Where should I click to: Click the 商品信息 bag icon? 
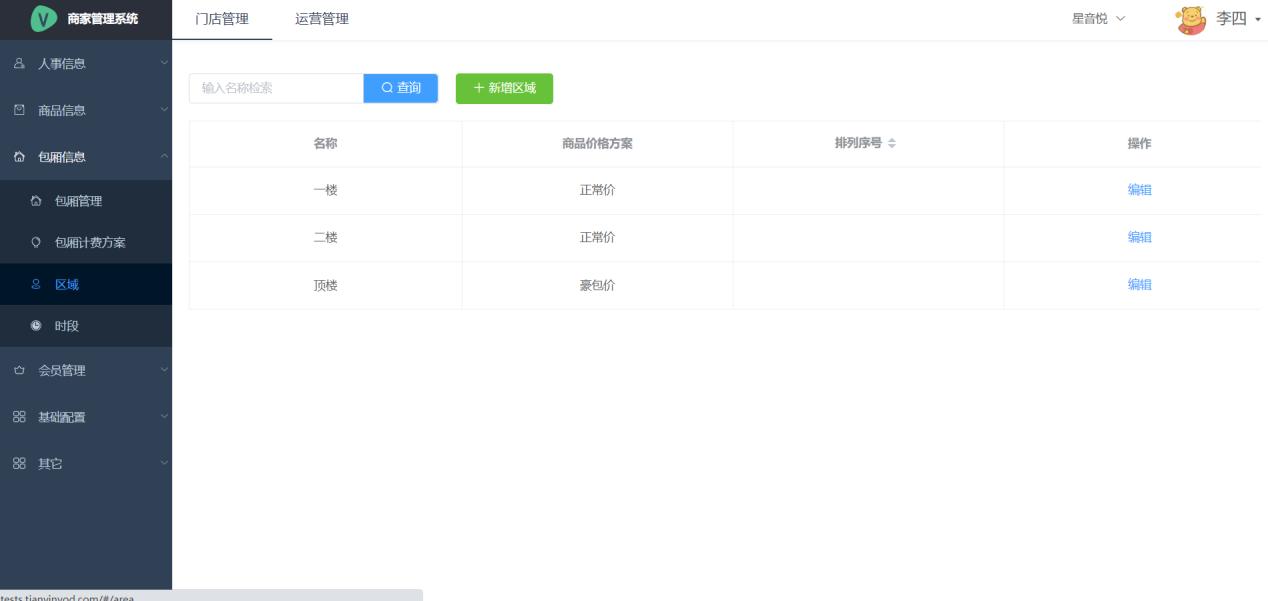click(19, 110)
